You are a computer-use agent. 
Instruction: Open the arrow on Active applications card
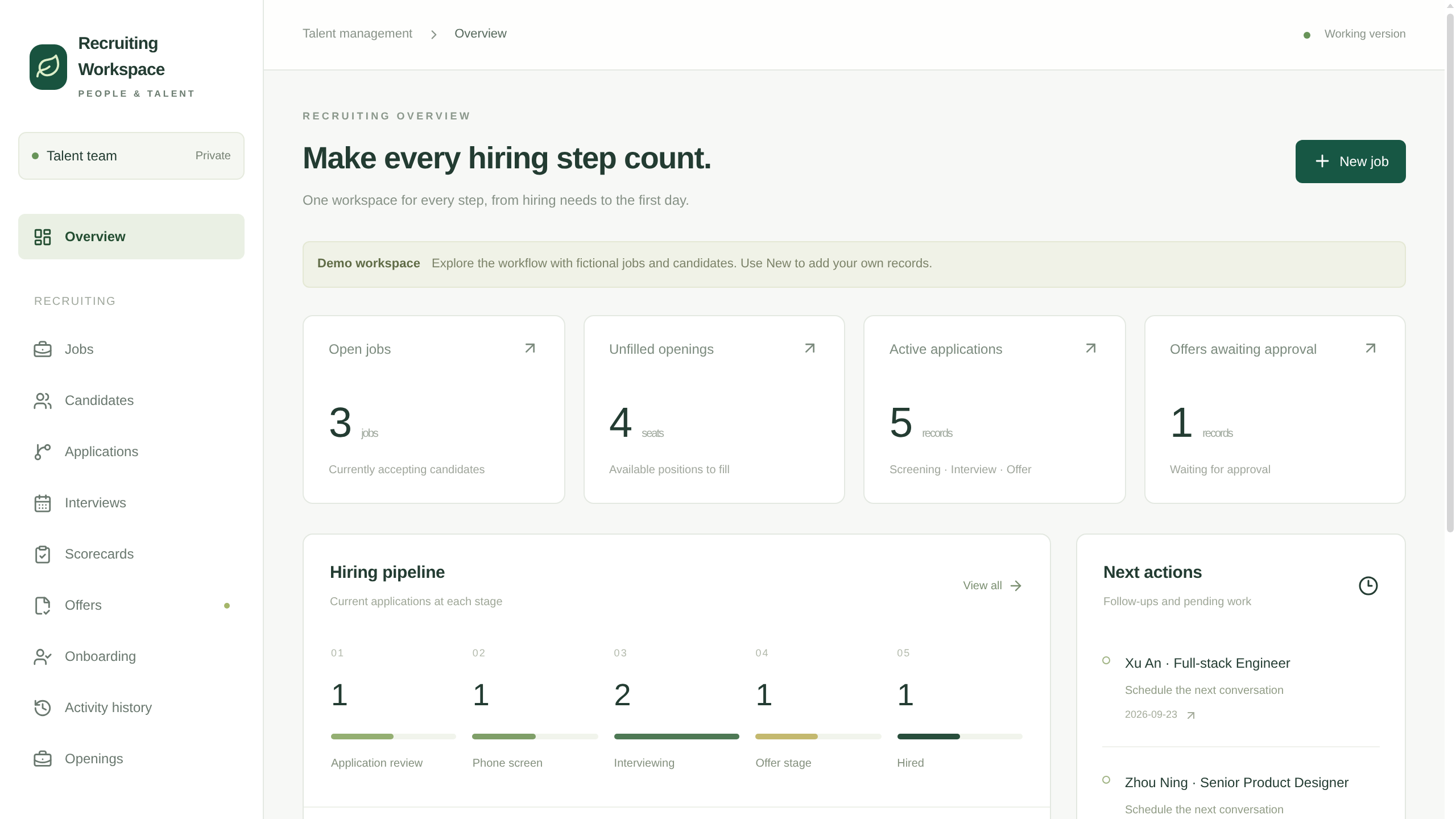click(x=1091, y=348)
